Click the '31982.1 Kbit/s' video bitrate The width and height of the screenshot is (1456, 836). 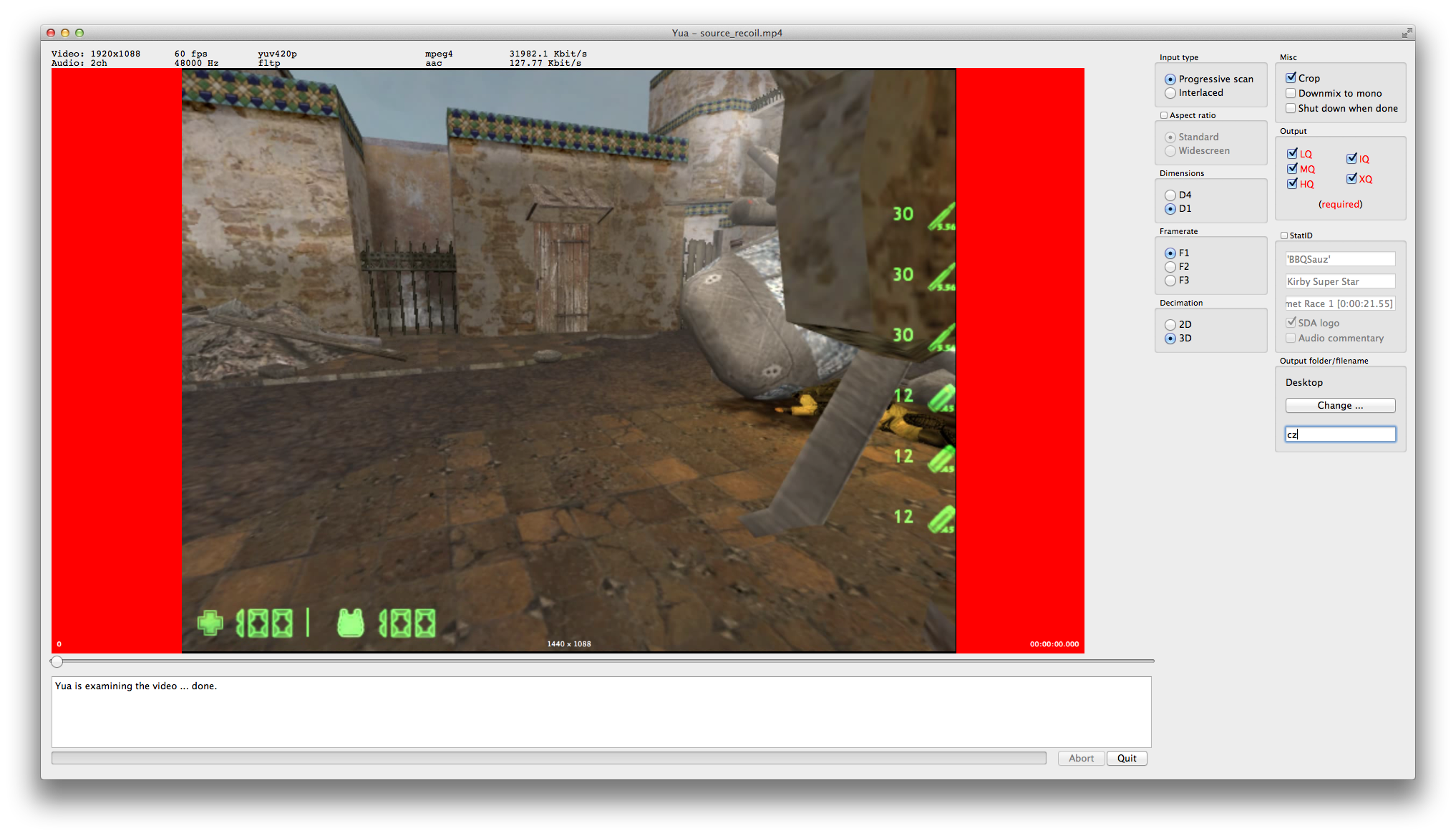[x=548, y=54]
